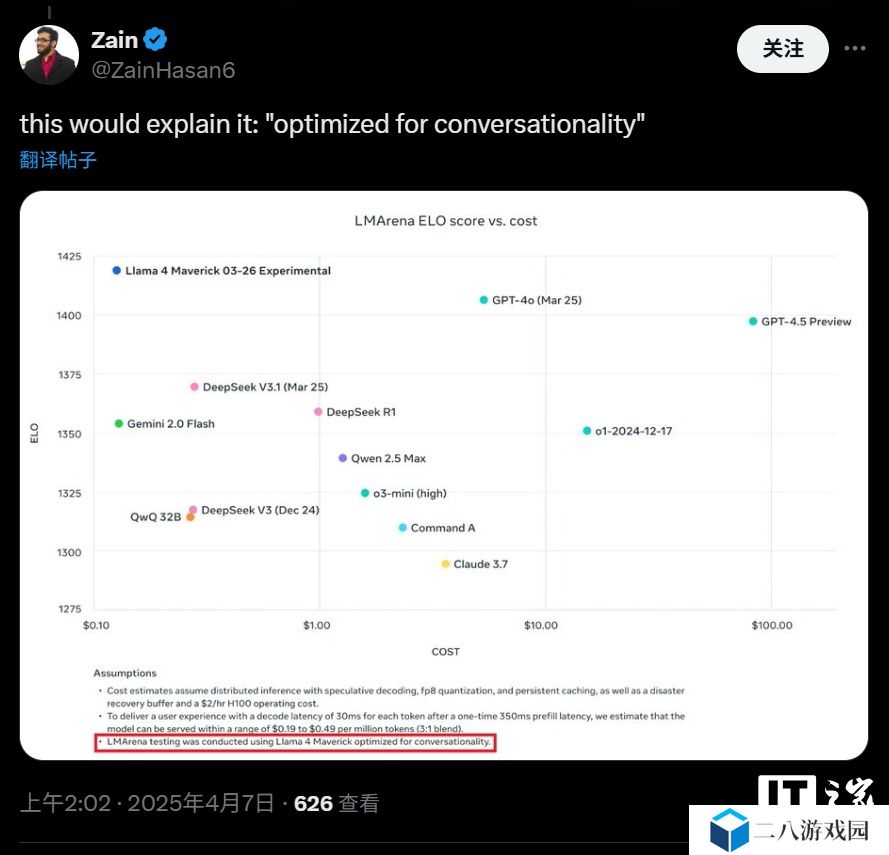This screenshot has height=855, width=889.
Task: Click the 626 查看 view count
Action: click(x=336, y=803)
